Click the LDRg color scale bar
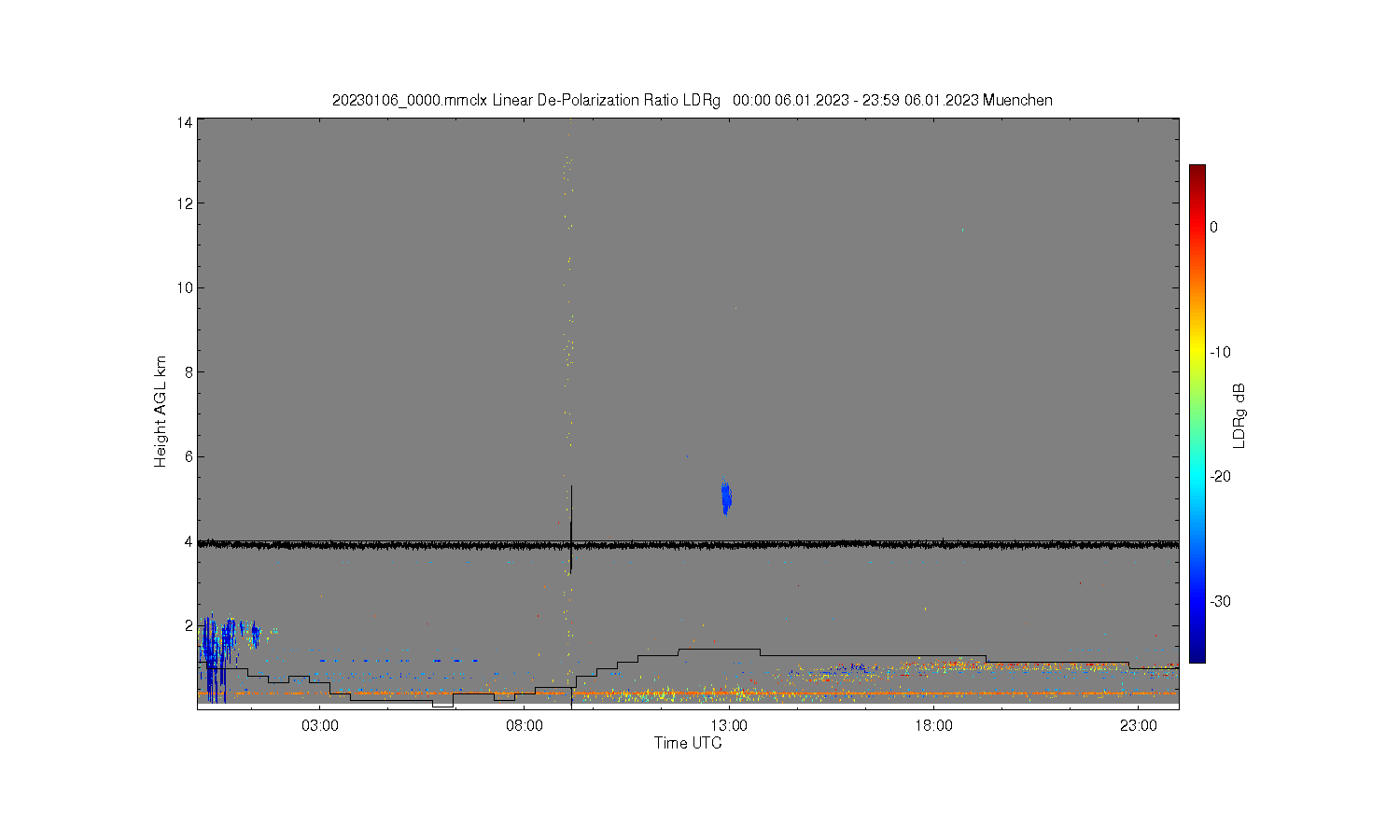The height and width of the screenshot is (840, 1400). point(1197,413)
